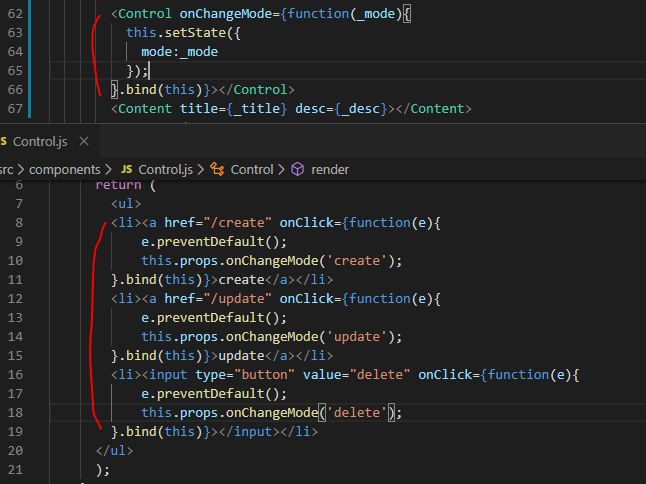646x484 pixels.
Task: Click 'this.setState({' on line 63
Action: 183,33
